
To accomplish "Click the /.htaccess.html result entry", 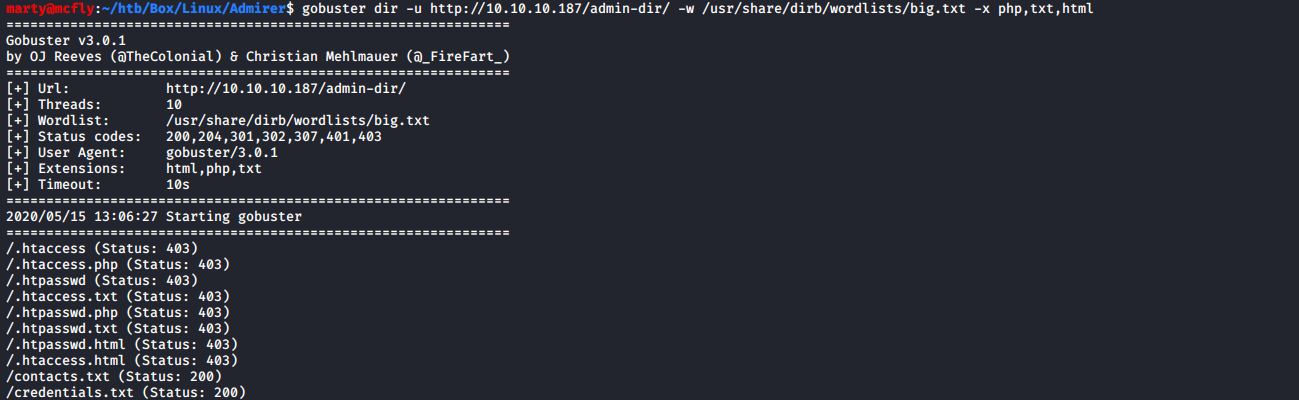I will (121, 360).
